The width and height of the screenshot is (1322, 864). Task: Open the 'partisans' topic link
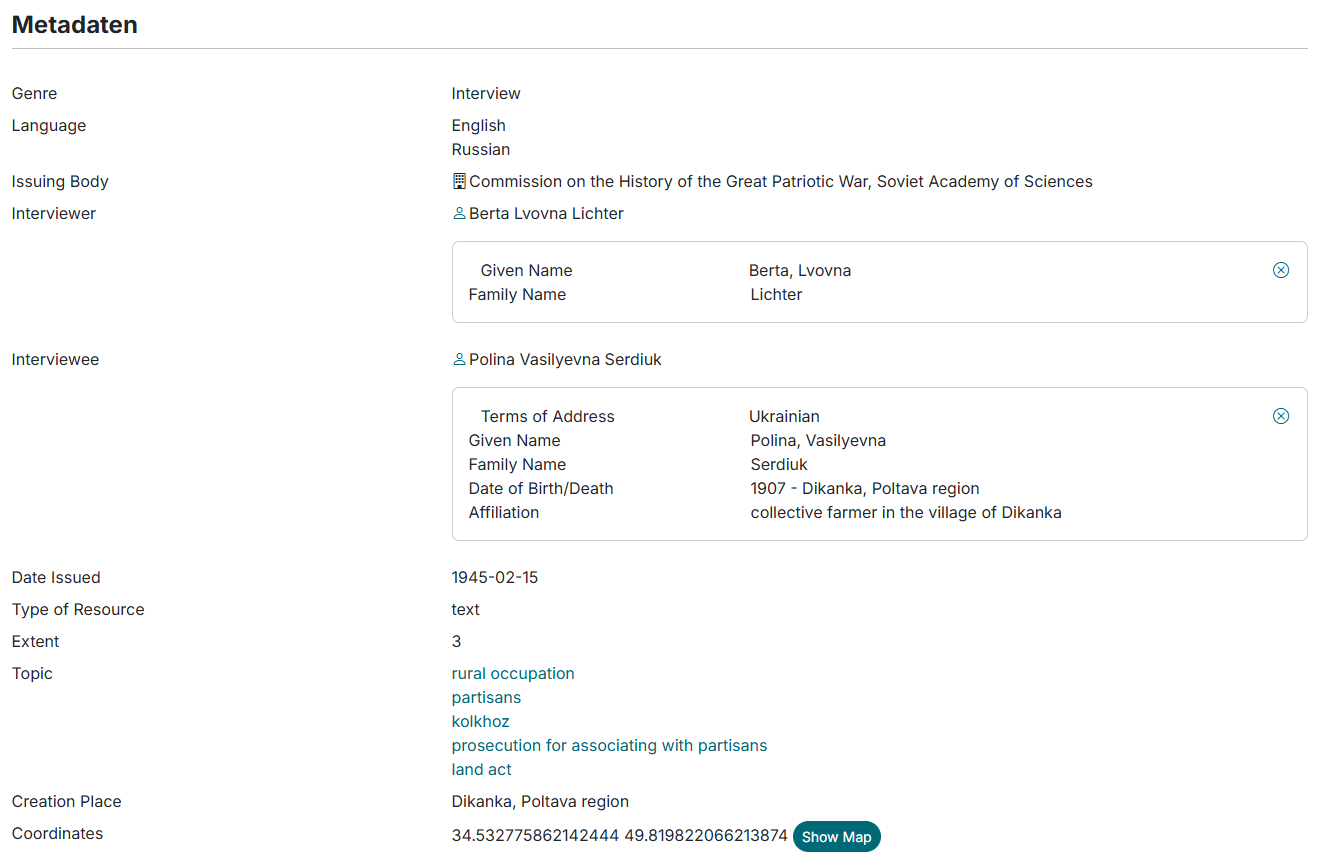(x=486, y=697)
